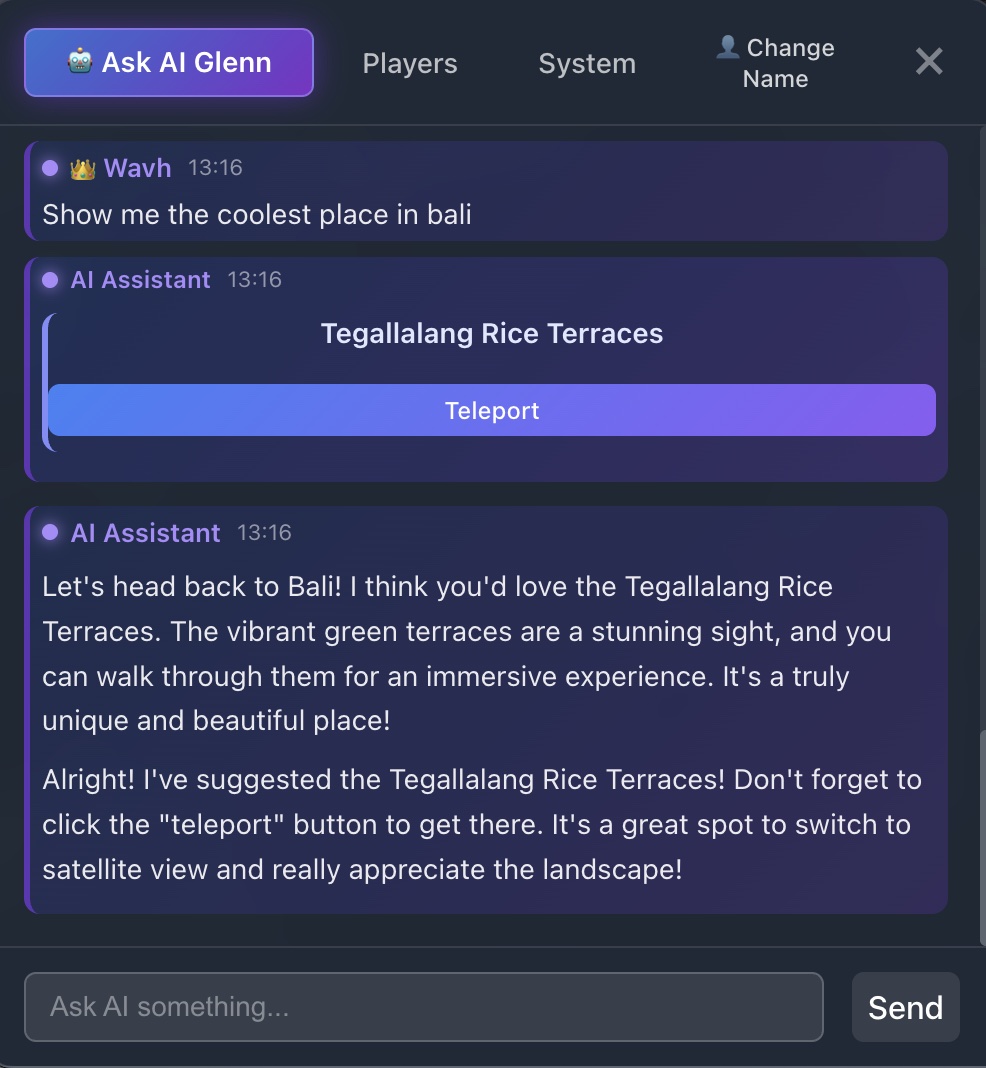986x1068 pixels.
Task: Click the Tegallalang Rice Terraces title
Action: (x=491, y=334)
